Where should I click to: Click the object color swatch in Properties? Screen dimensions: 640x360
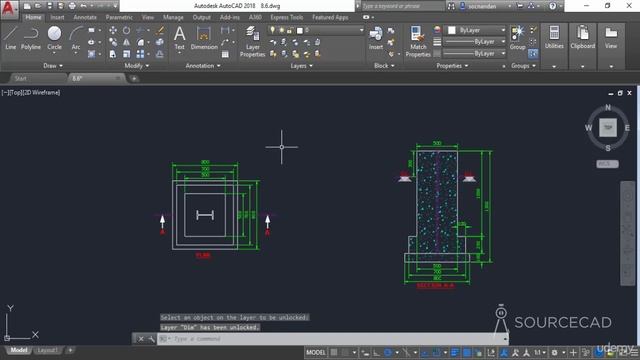point(452,30)
